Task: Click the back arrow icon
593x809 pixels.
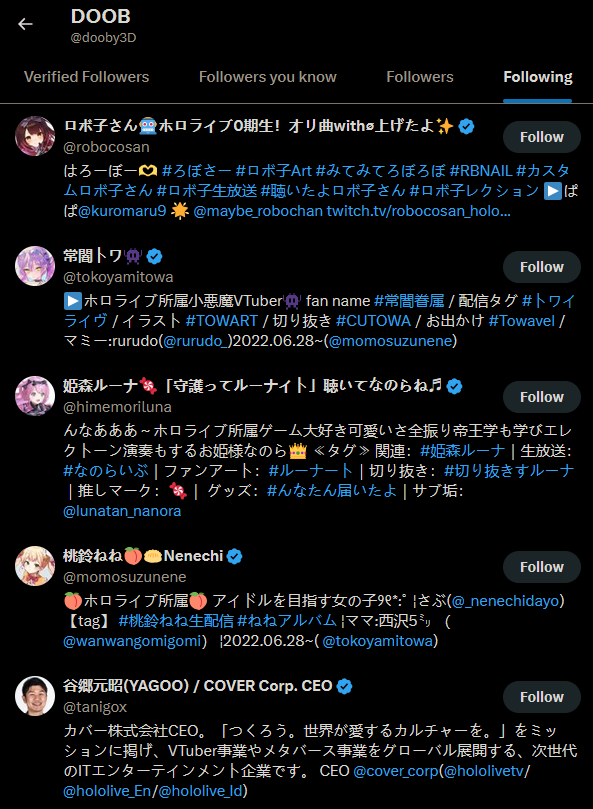Action: pyautogui.click(x=25, y=24)
